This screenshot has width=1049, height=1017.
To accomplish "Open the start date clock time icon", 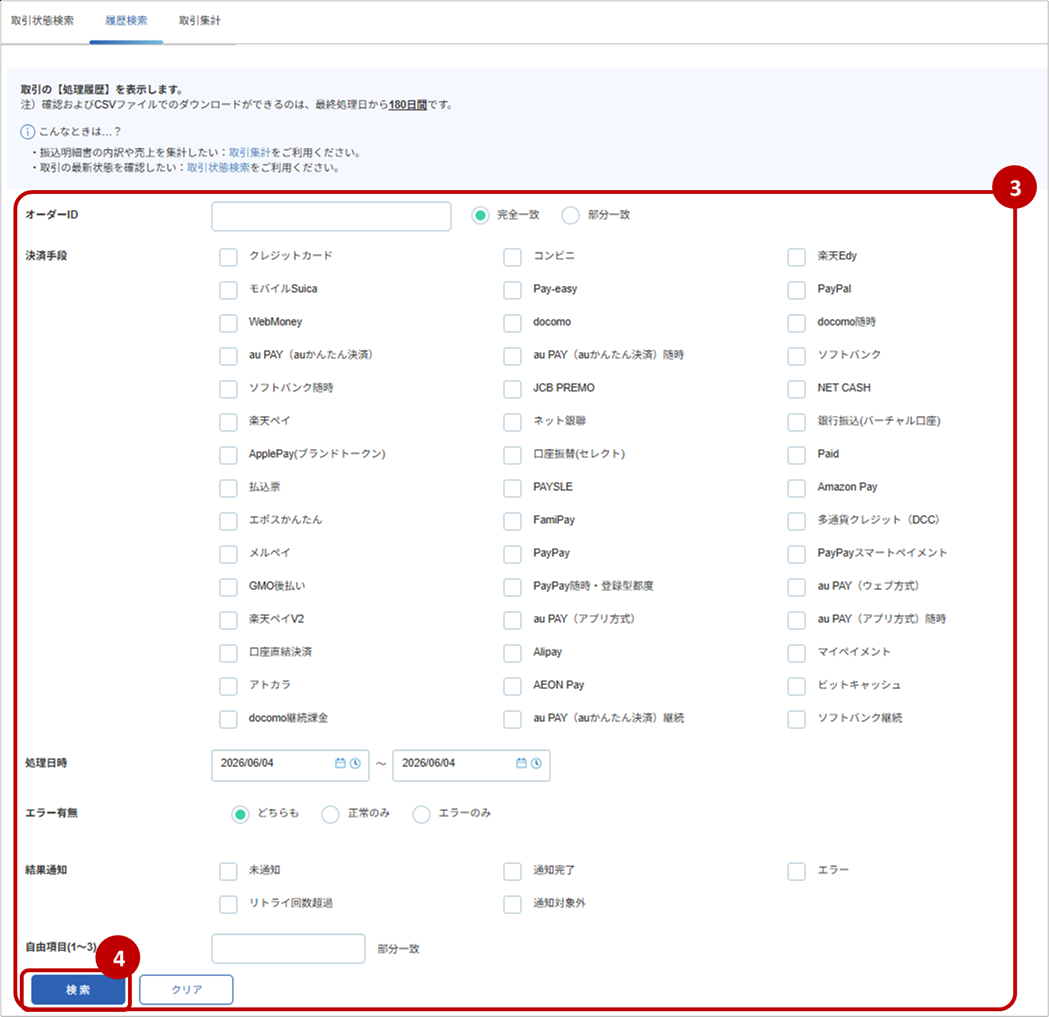I will (355, 763).
